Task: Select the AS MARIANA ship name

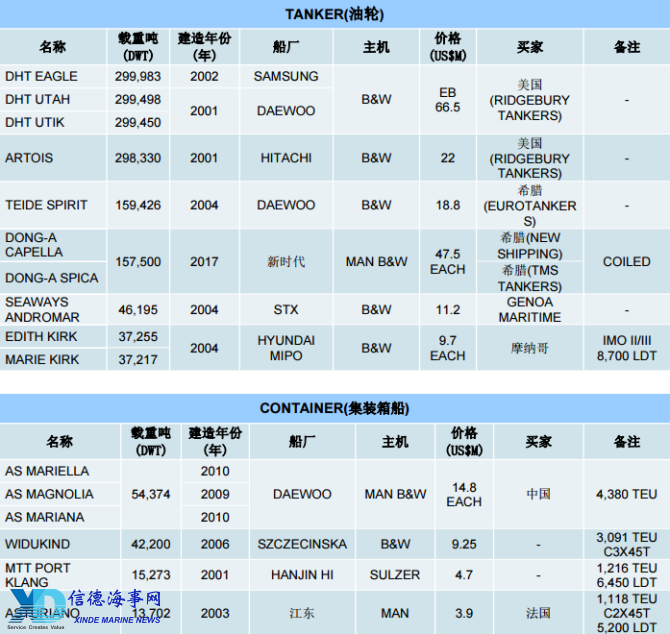Action: pos(44,517)
